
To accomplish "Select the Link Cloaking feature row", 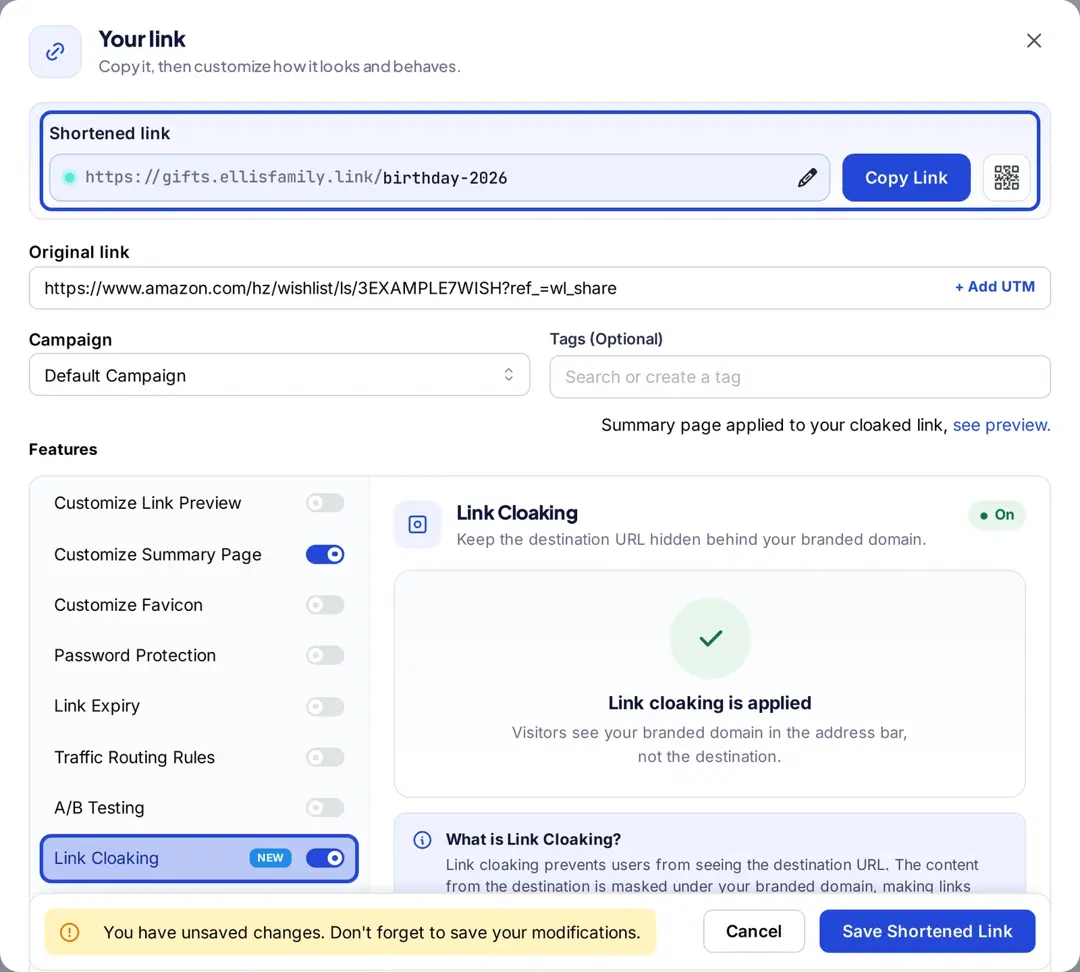I will (199, 858).
